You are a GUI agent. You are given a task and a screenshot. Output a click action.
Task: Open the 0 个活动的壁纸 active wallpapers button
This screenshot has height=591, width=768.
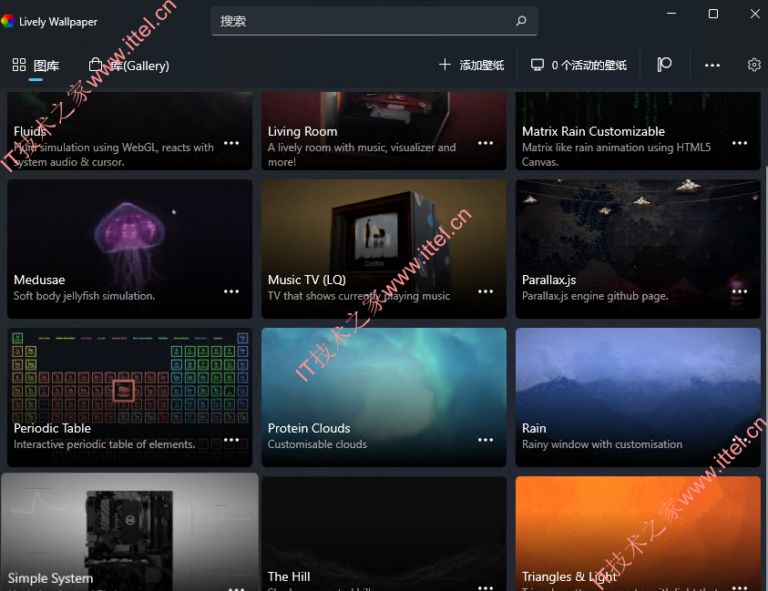click(x=579, y=65)
